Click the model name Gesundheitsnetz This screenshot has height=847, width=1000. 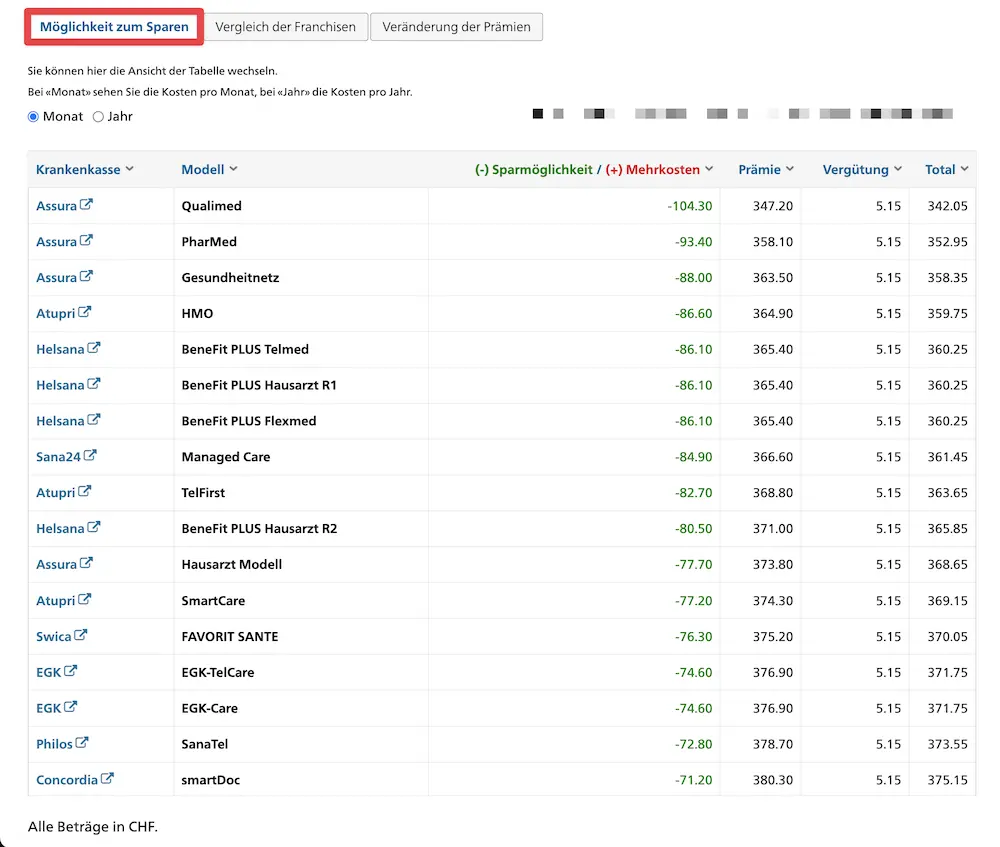230,277
